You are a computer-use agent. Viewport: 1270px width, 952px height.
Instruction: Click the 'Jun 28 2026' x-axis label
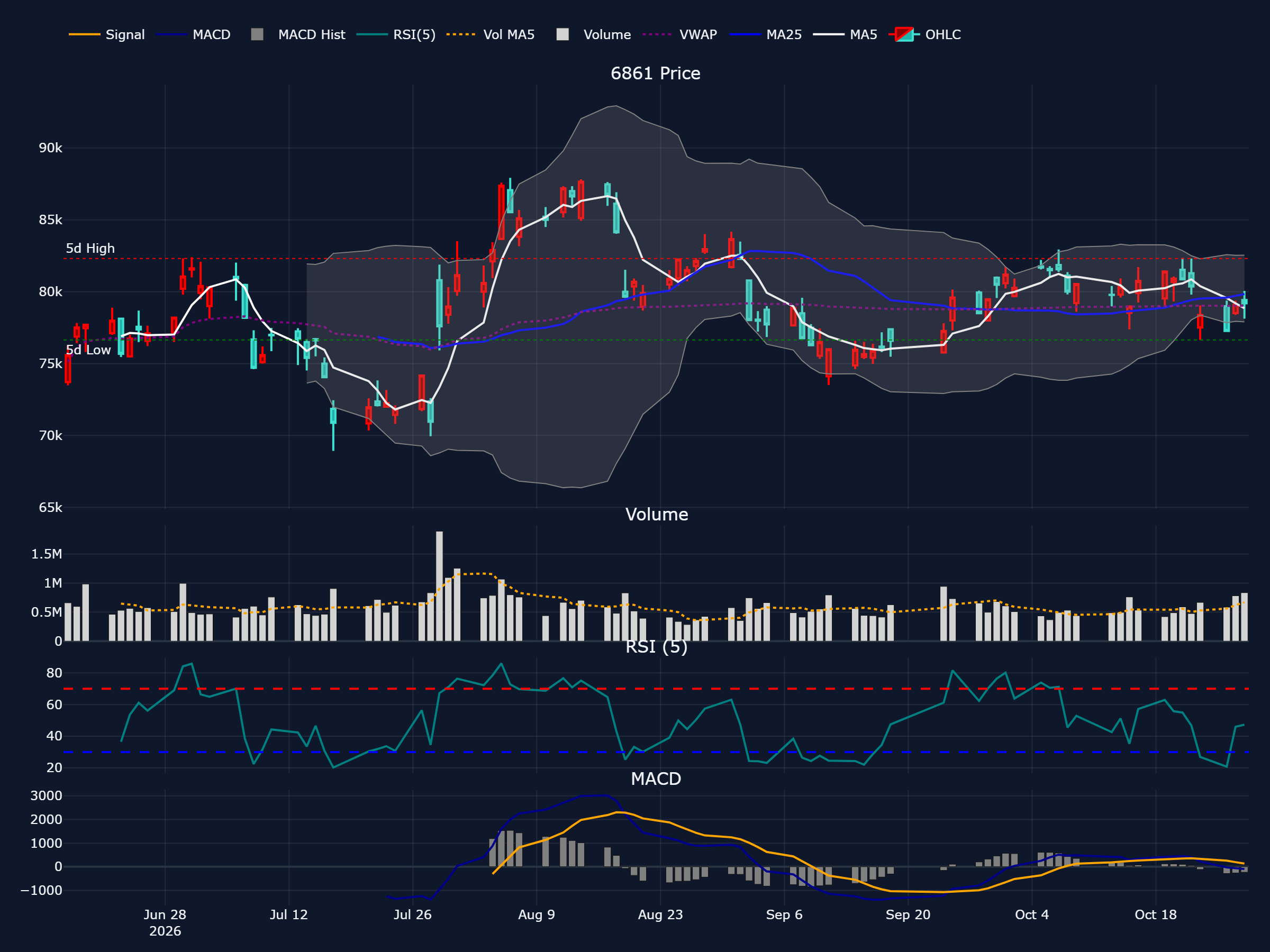165,923
